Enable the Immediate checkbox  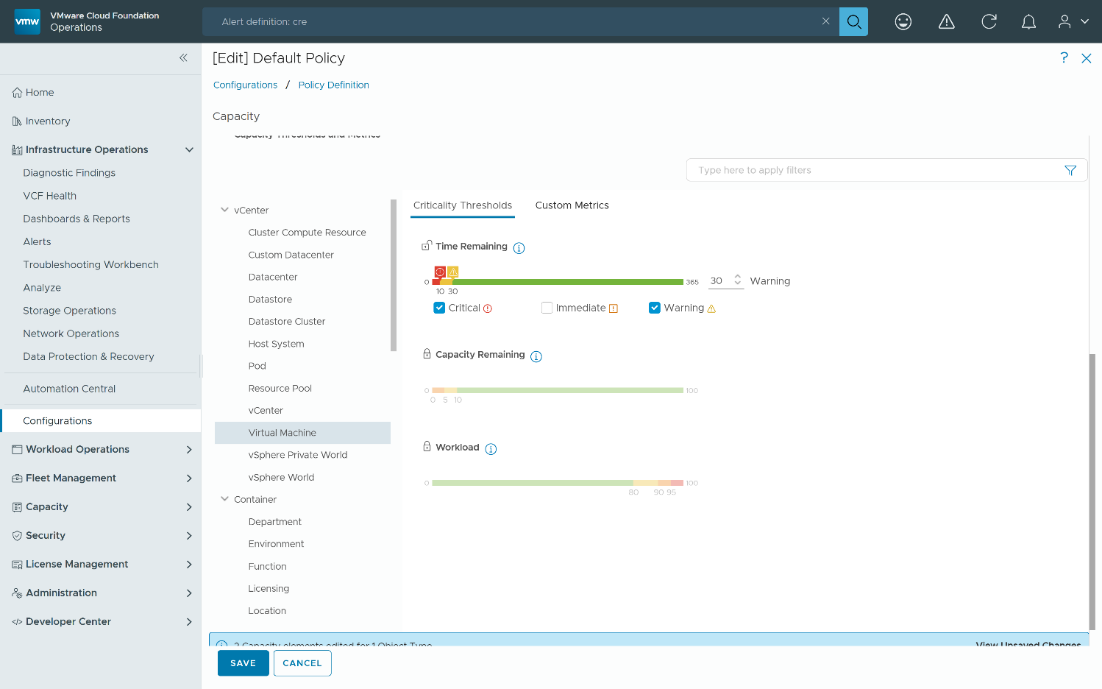[x=547, y=308]
